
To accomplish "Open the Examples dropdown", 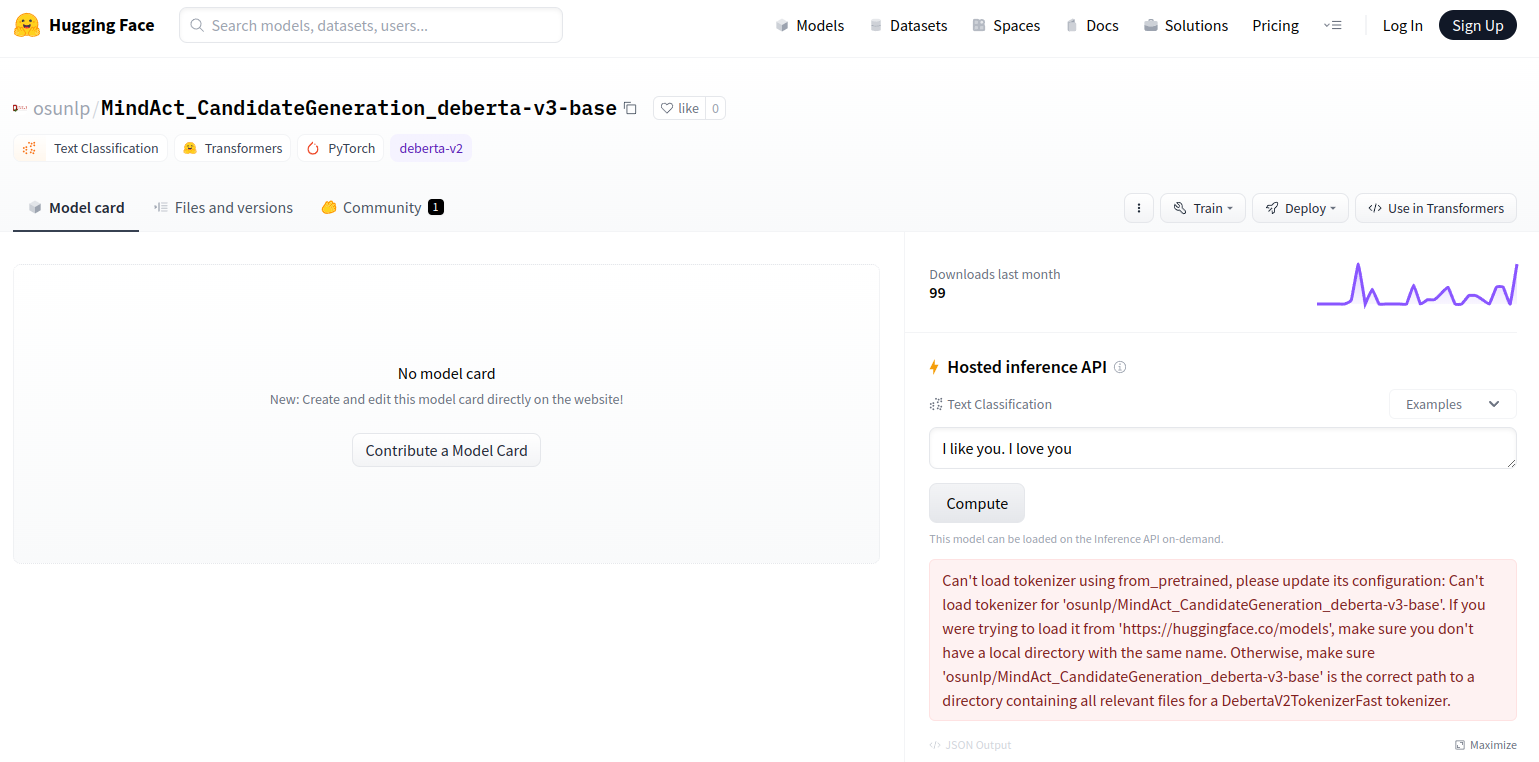I will [1452, 404].
